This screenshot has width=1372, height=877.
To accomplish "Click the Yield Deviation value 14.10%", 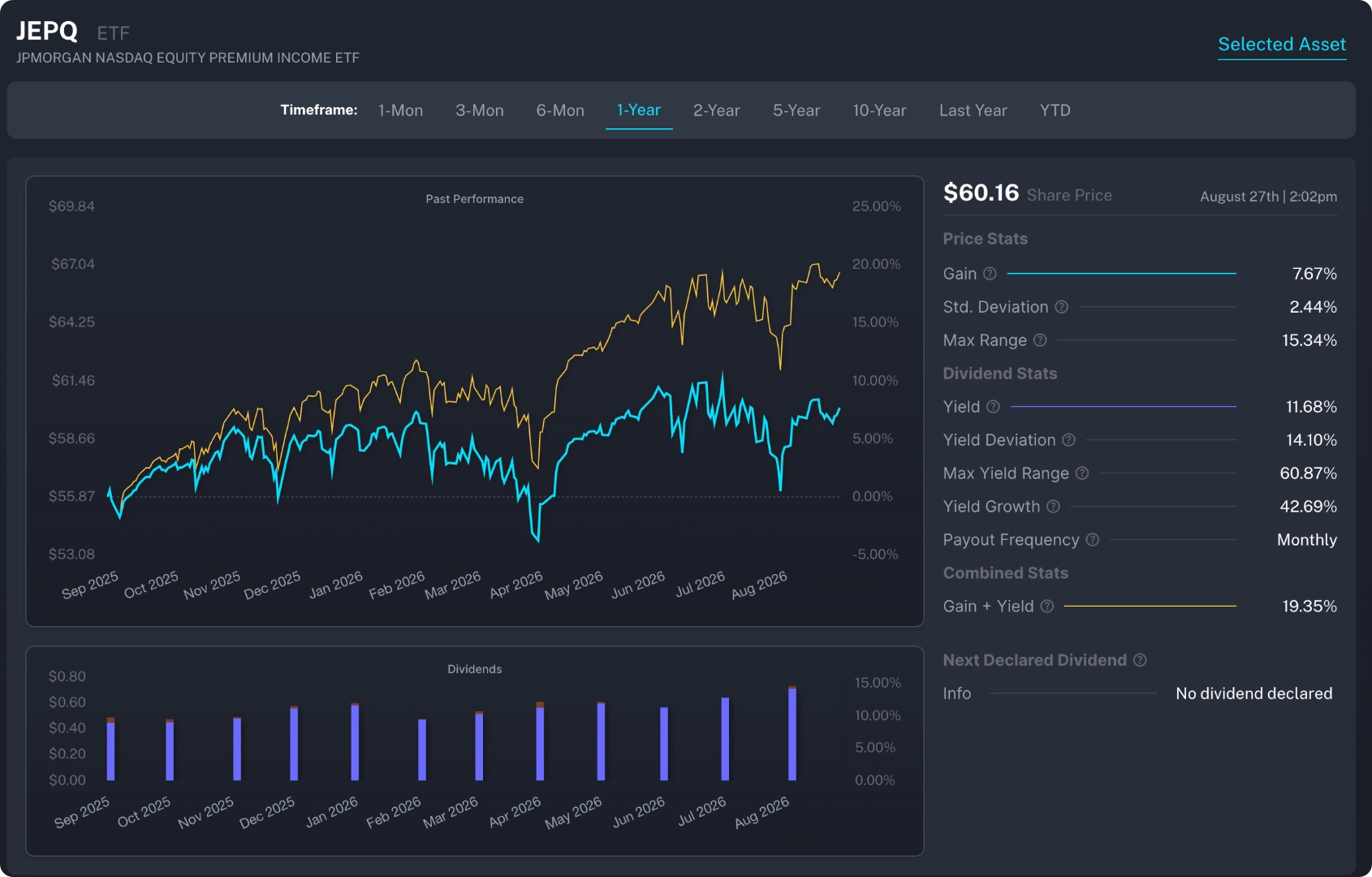I will click(x=1311, y=440).
